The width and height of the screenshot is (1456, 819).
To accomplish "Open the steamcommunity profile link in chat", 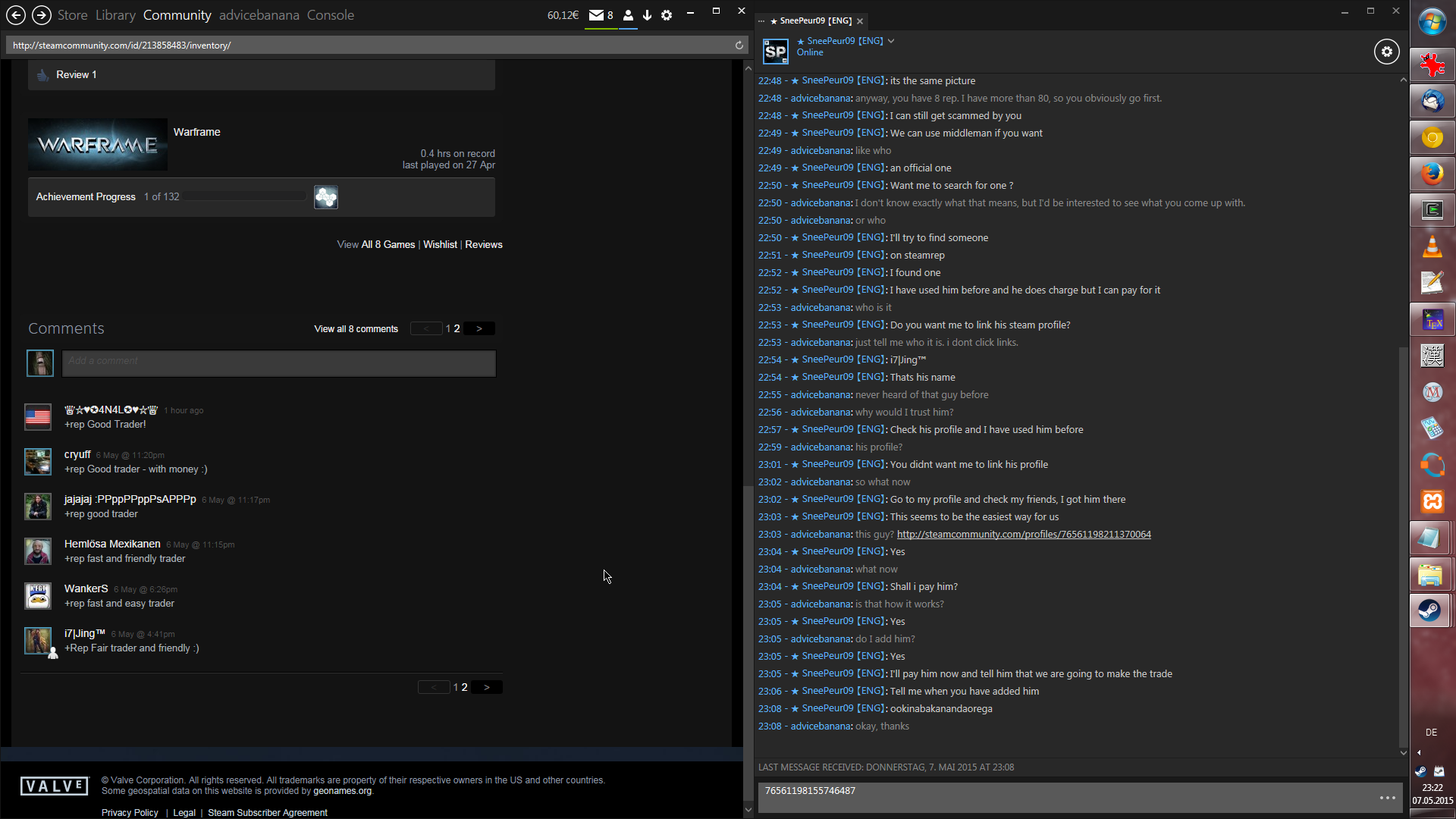I will [x=1023, y=535].
